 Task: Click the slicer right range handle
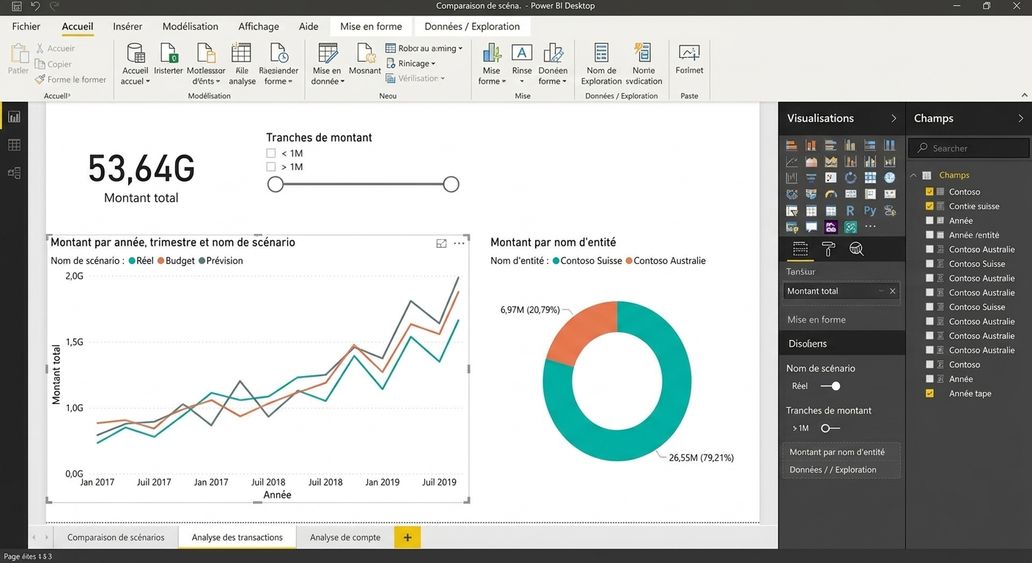451,184
